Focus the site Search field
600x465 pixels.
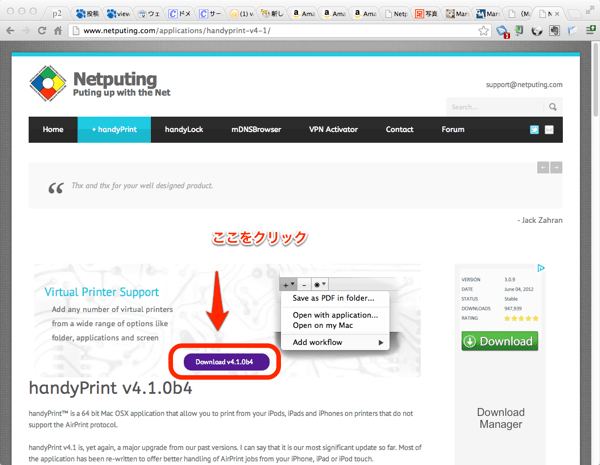tap(496, 107)
